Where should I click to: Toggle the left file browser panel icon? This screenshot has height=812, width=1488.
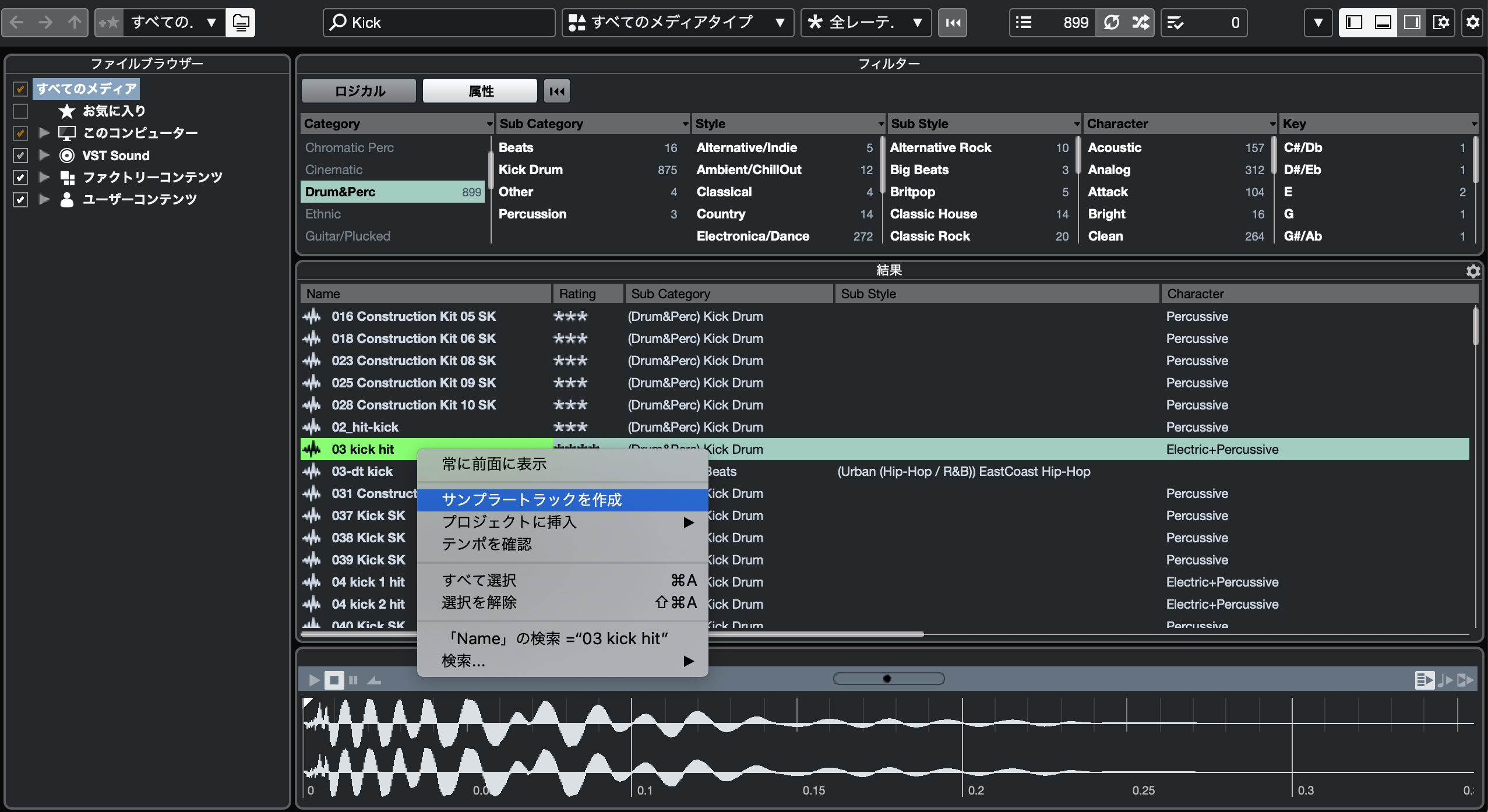[x=1353, y=23]
